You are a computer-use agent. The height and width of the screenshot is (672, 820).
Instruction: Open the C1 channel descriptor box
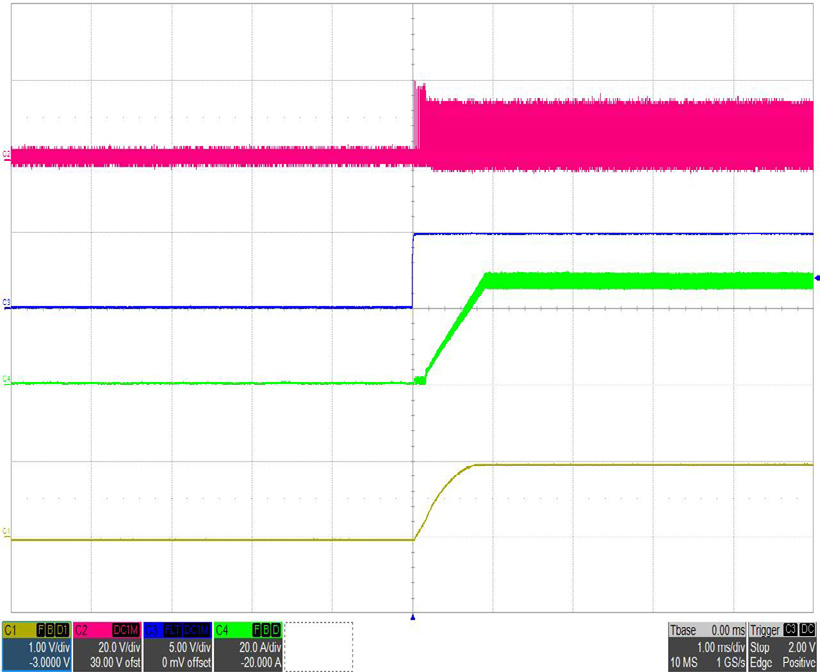(x=35, y=646)
